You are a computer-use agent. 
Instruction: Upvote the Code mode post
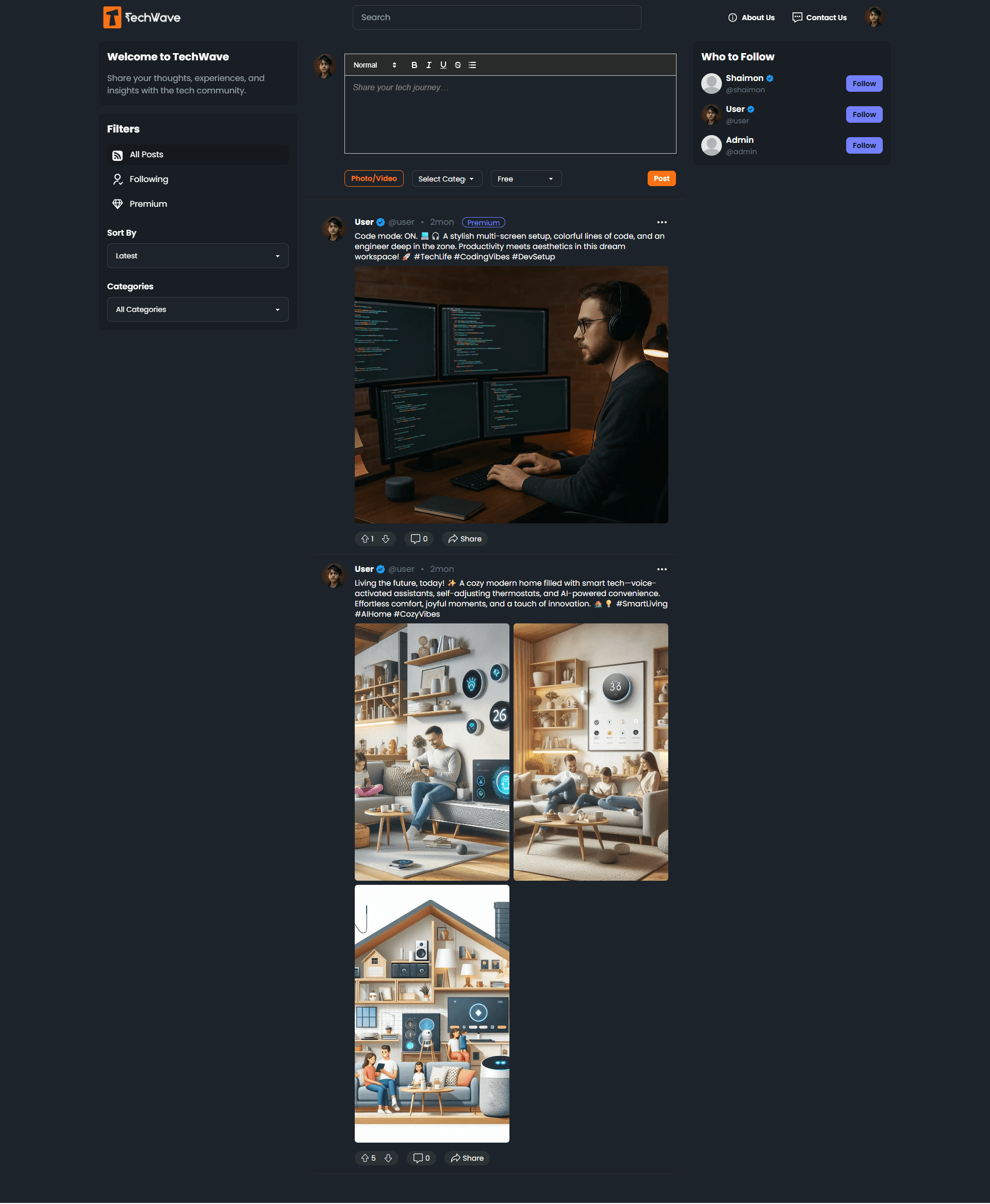click(365, 538)
